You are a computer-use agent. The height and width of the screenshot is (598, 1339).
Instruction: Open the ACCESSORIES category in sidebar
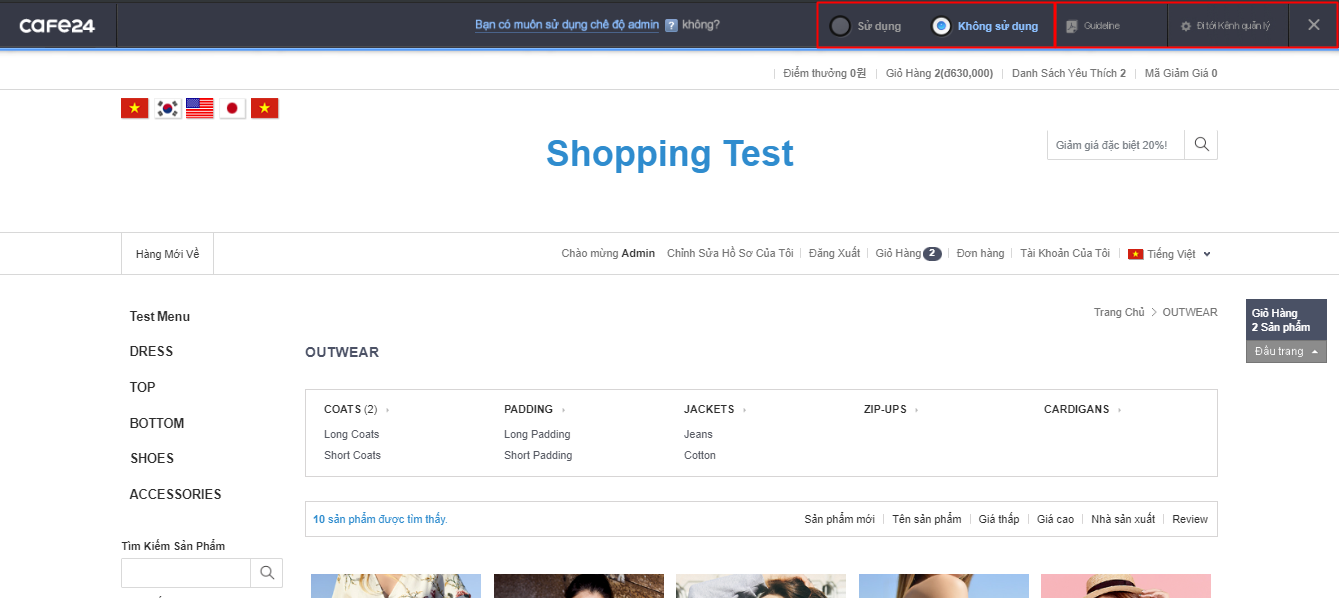[x=175, y=494]
